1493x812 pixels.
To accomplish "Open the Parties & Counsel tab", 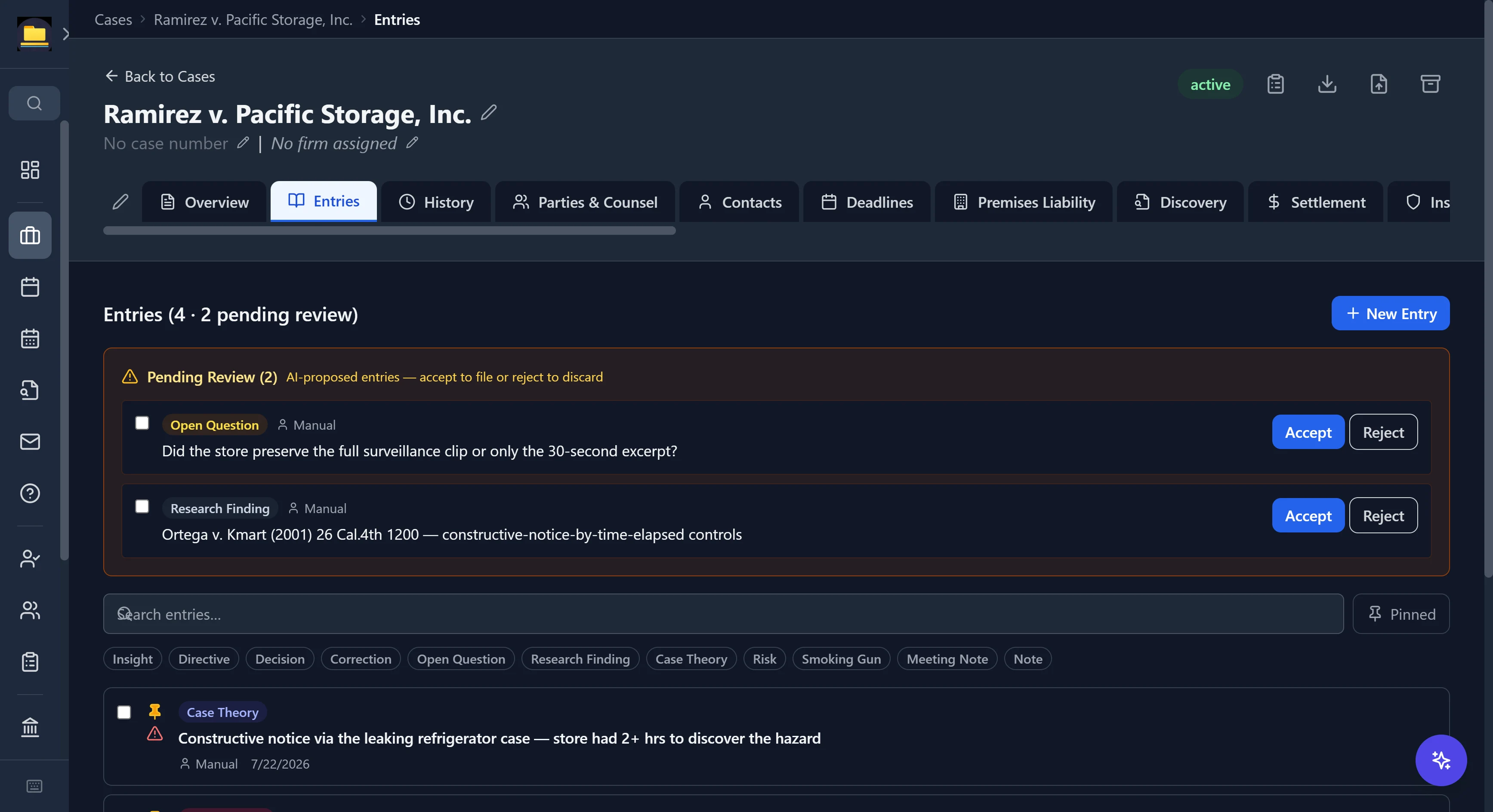I will coord(585,202).
